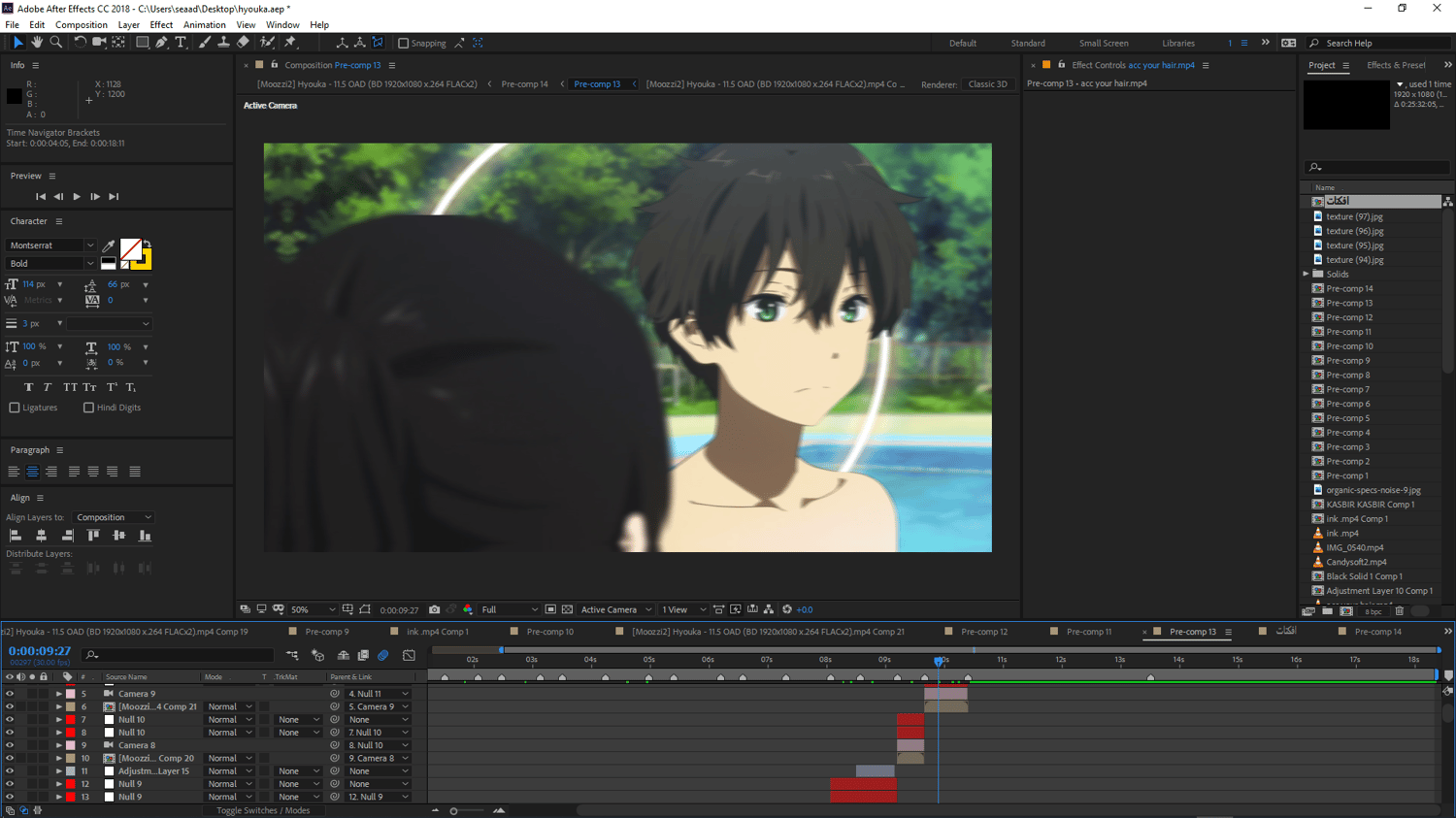Play the preview

(77, 197)
